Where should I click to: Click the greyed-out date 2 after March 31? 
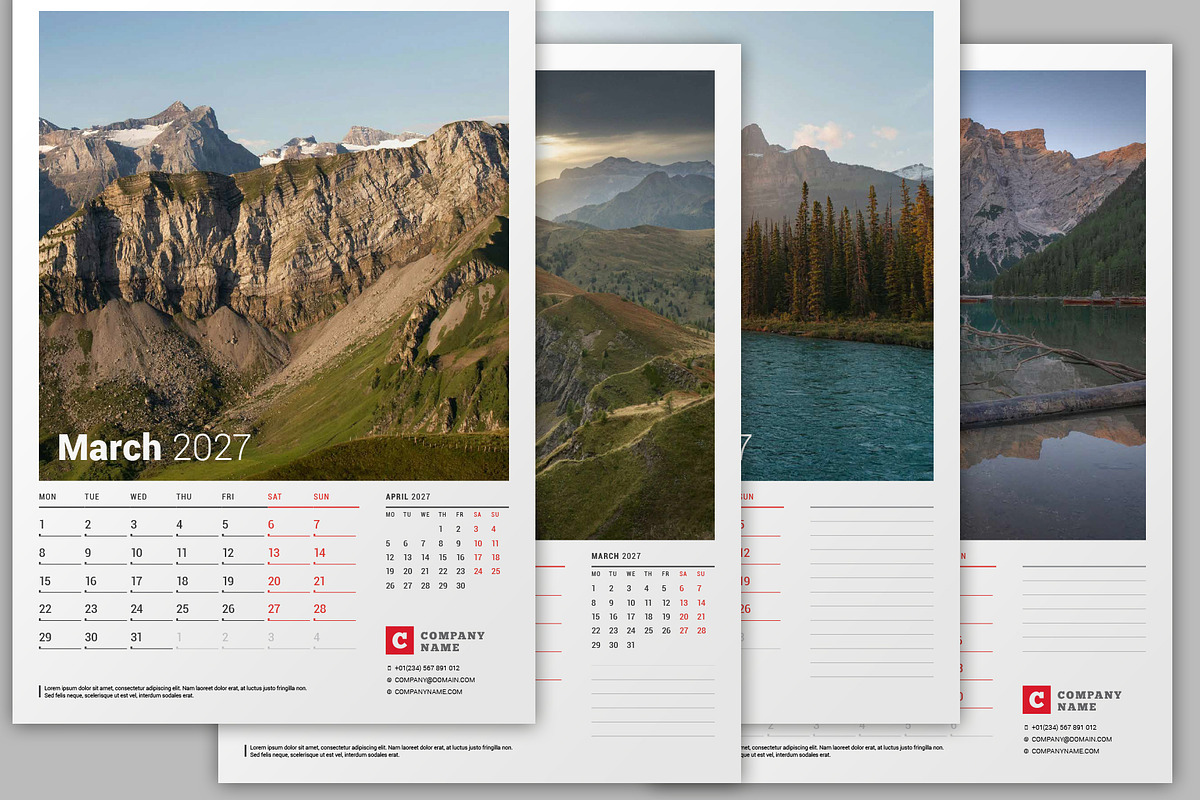tap(226, 637)
